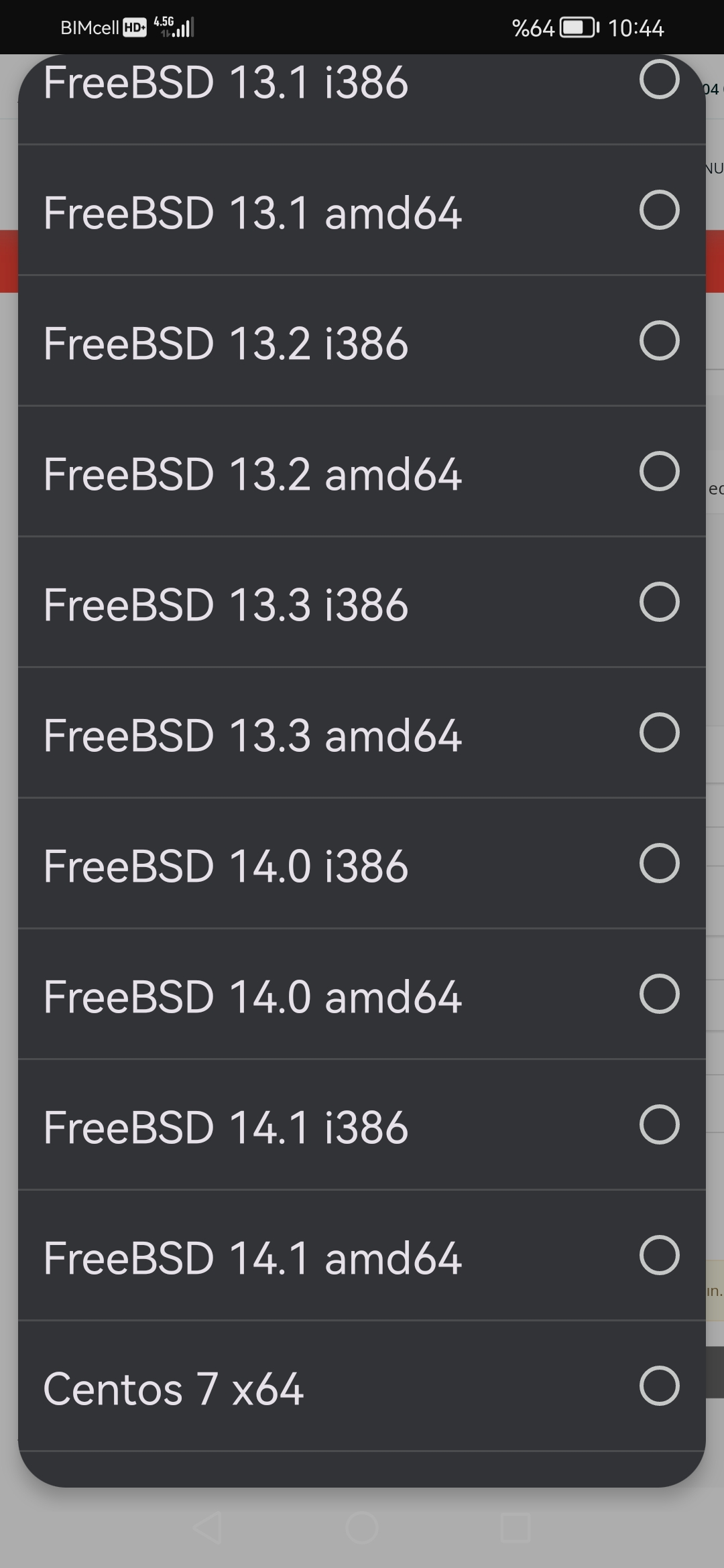Screen dimensions: 724x1568
Task: Select radio button for FreeBSD 13.2 amd64
Action: pos(660,471)
